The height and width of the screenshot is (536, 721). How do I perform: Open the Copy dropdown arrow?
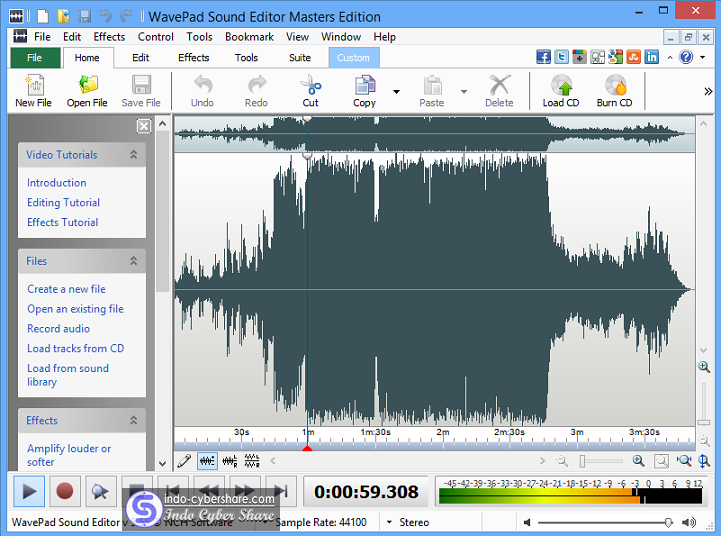tap(396, 91)
